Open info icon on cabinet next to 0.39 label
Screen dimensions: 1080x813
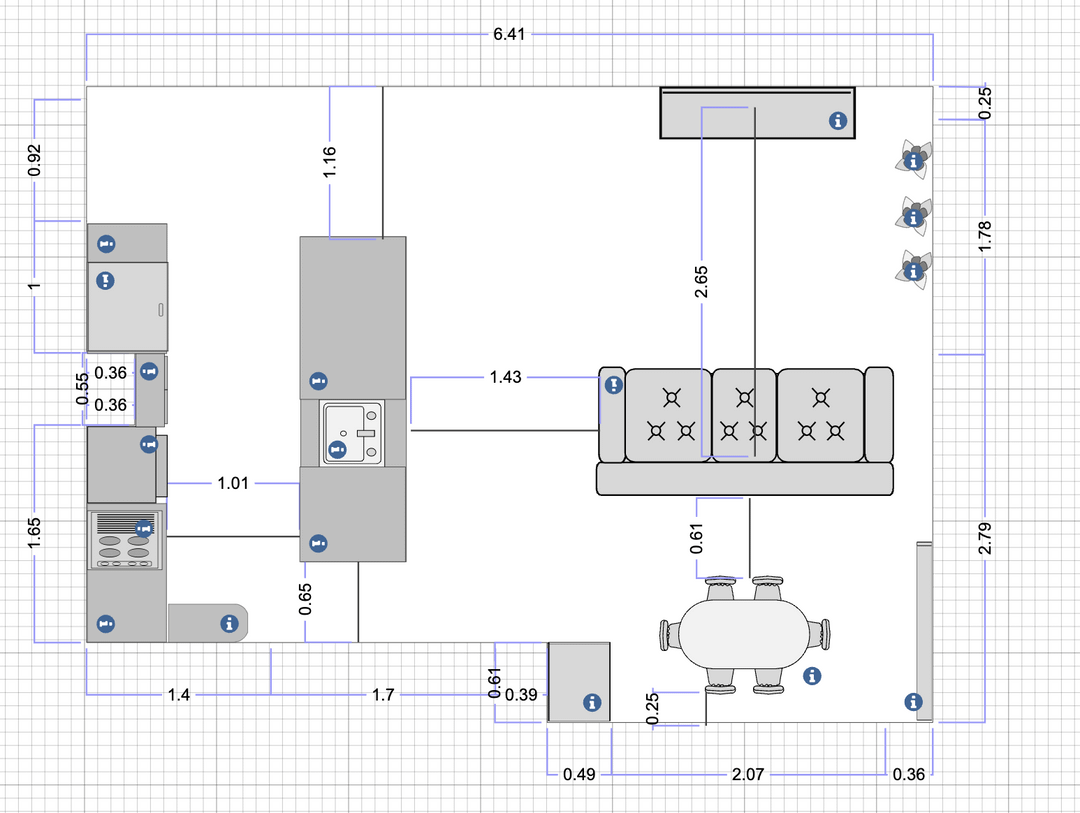592,702
